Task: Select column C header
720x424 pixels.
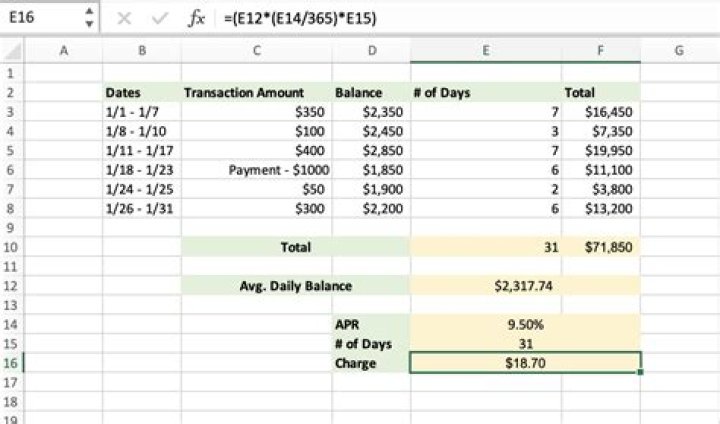Action: point(257,51)
